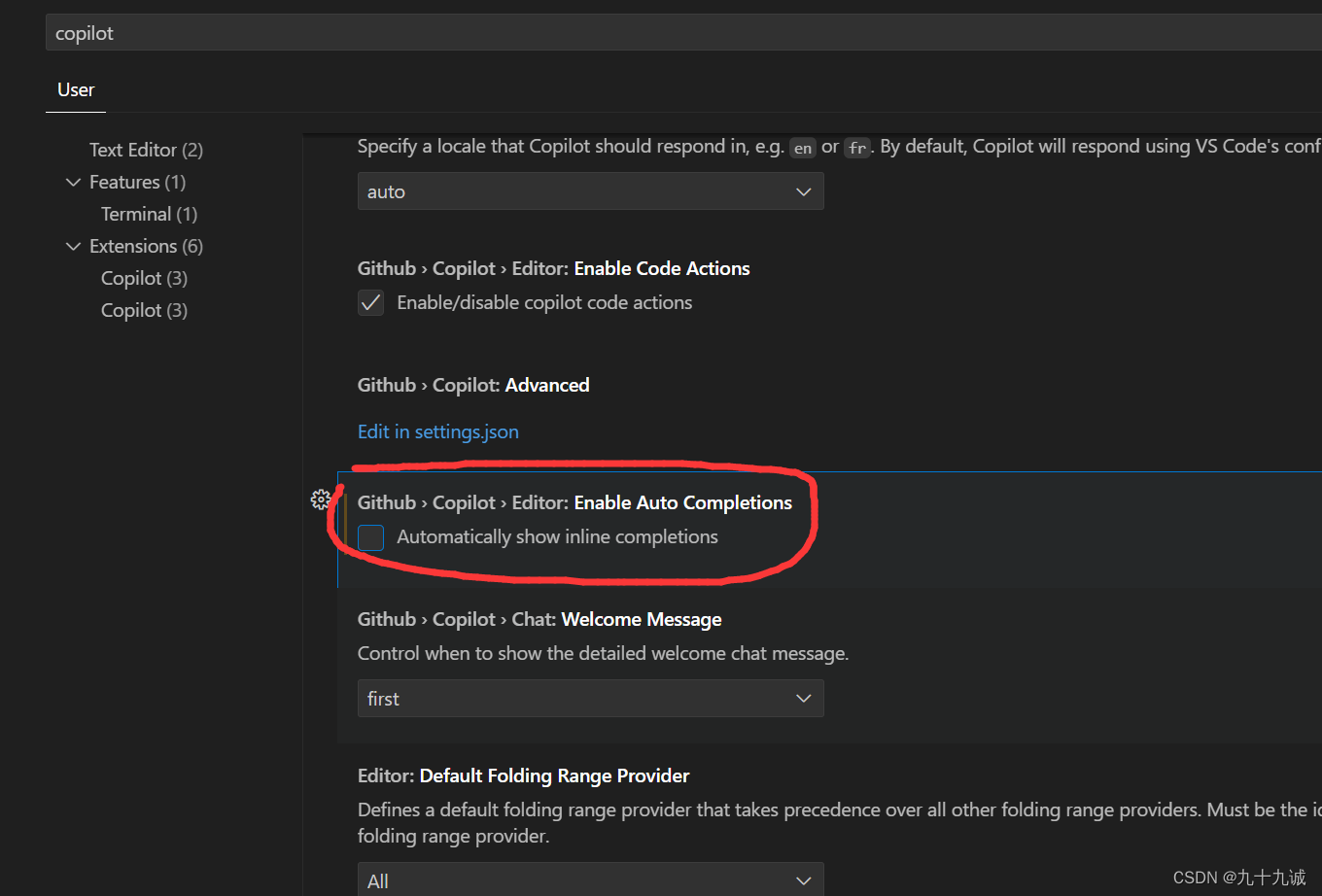
Task: Open the locale dropdown showing auto
Action: coord(590,191)
